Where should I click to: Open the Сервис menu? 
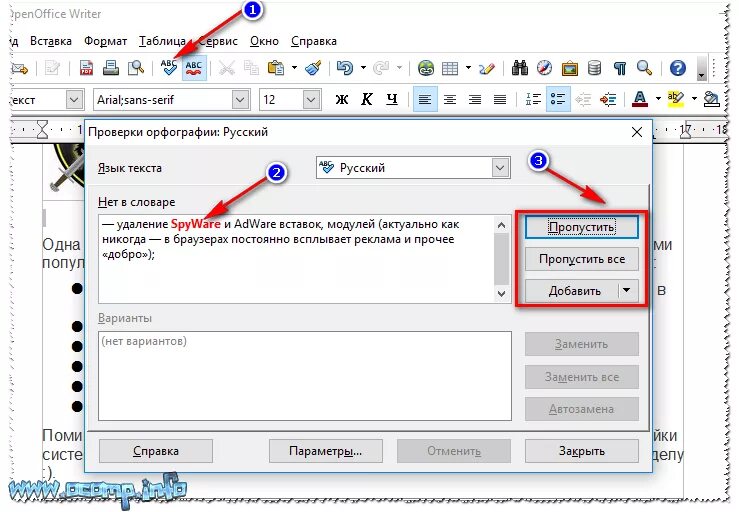pos(218,41)
